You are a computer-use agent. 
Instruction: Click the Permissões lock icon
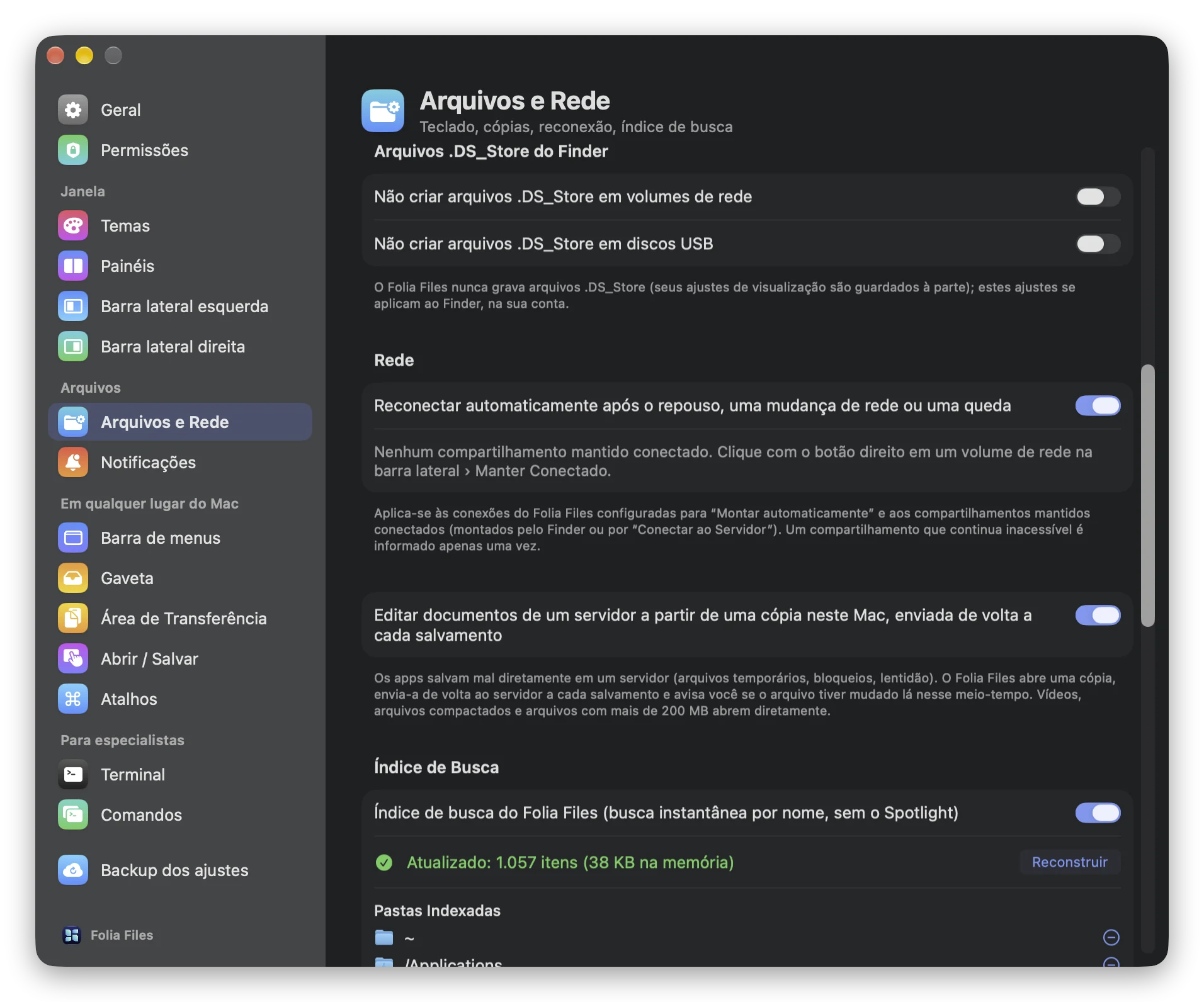(x=73, y=150)
